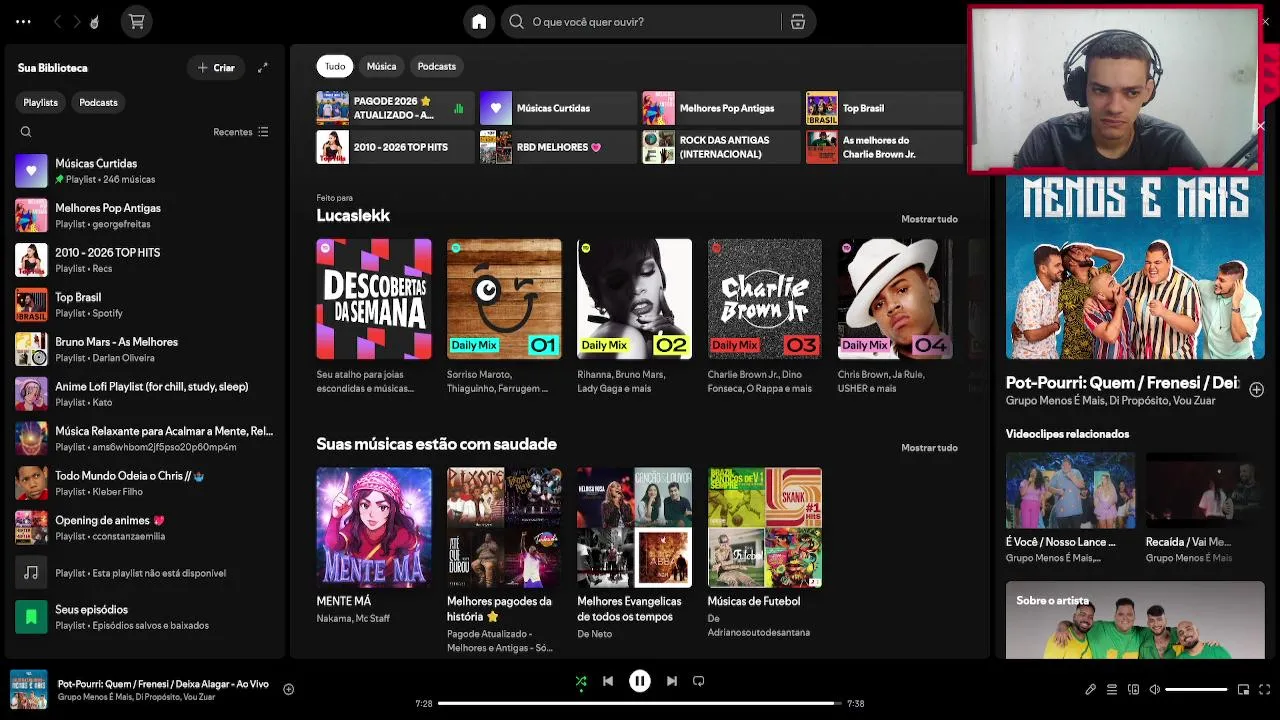Pause the current song
The image size is (1280, 720).
640,682
